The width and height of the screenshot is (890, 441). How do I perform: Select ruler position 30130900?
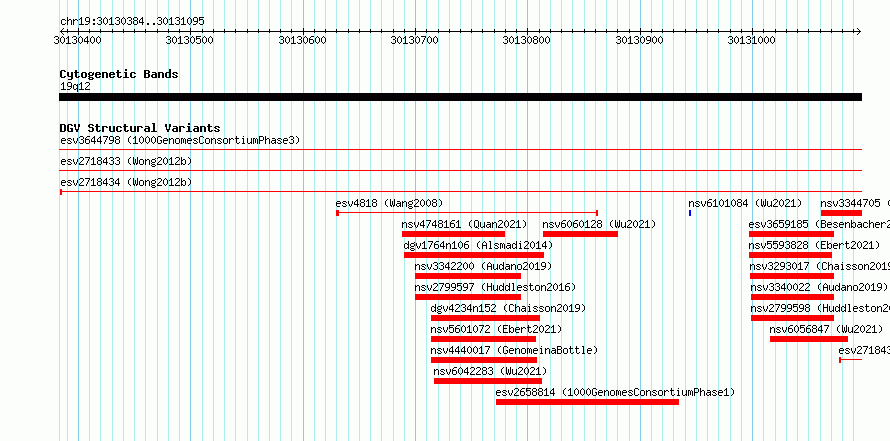point(639,40)
